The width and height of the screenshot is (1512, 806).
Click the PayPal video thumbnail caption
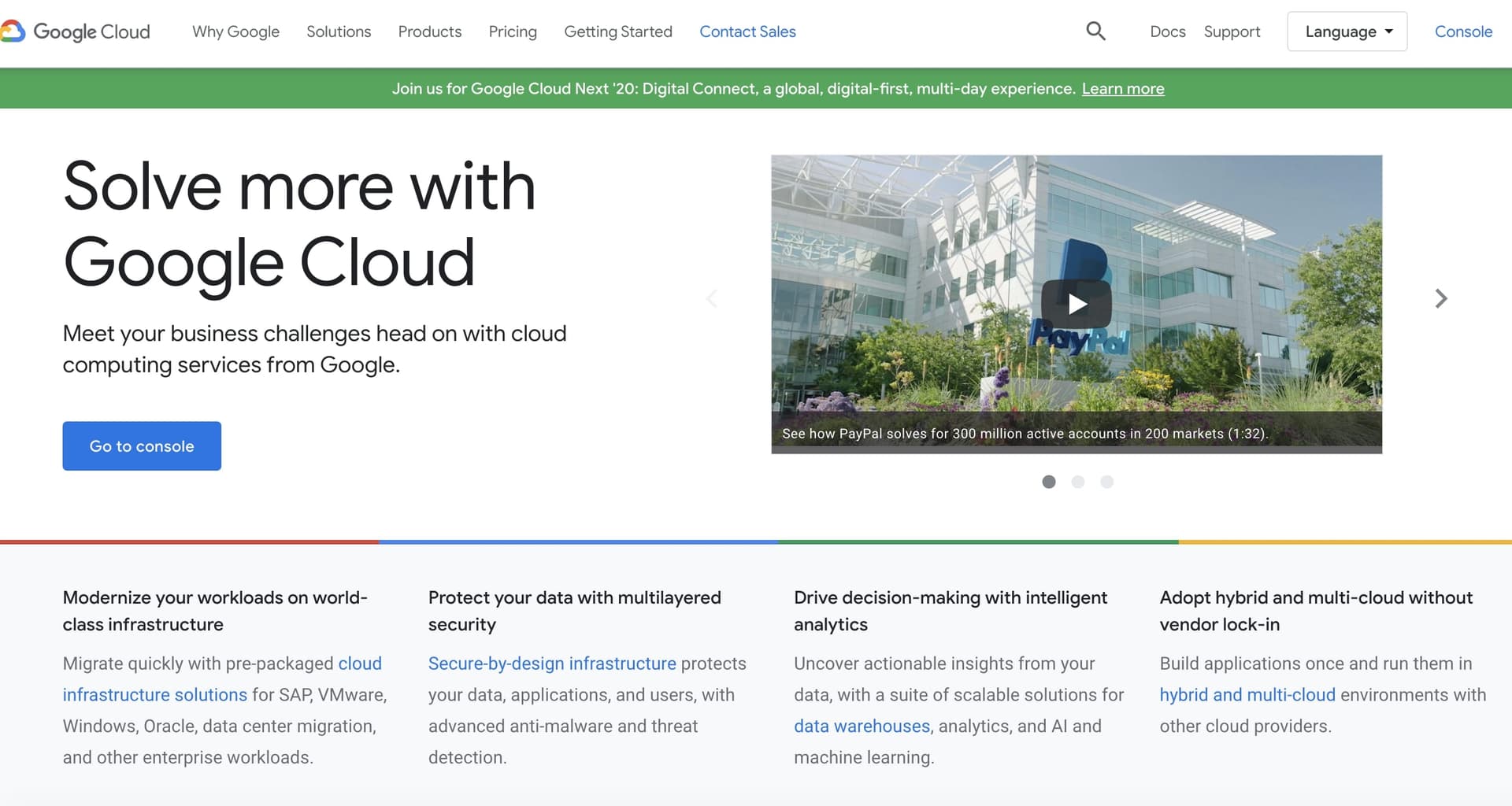tap(1025, 434)
